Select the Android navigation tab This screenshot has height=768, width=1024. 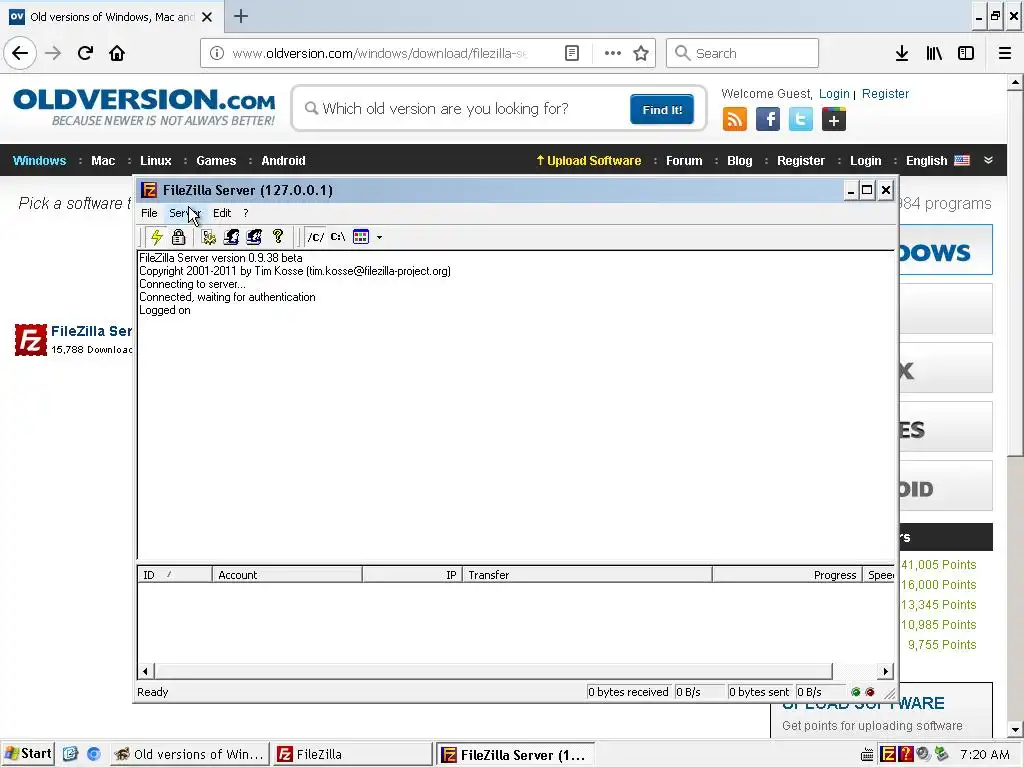283,161
